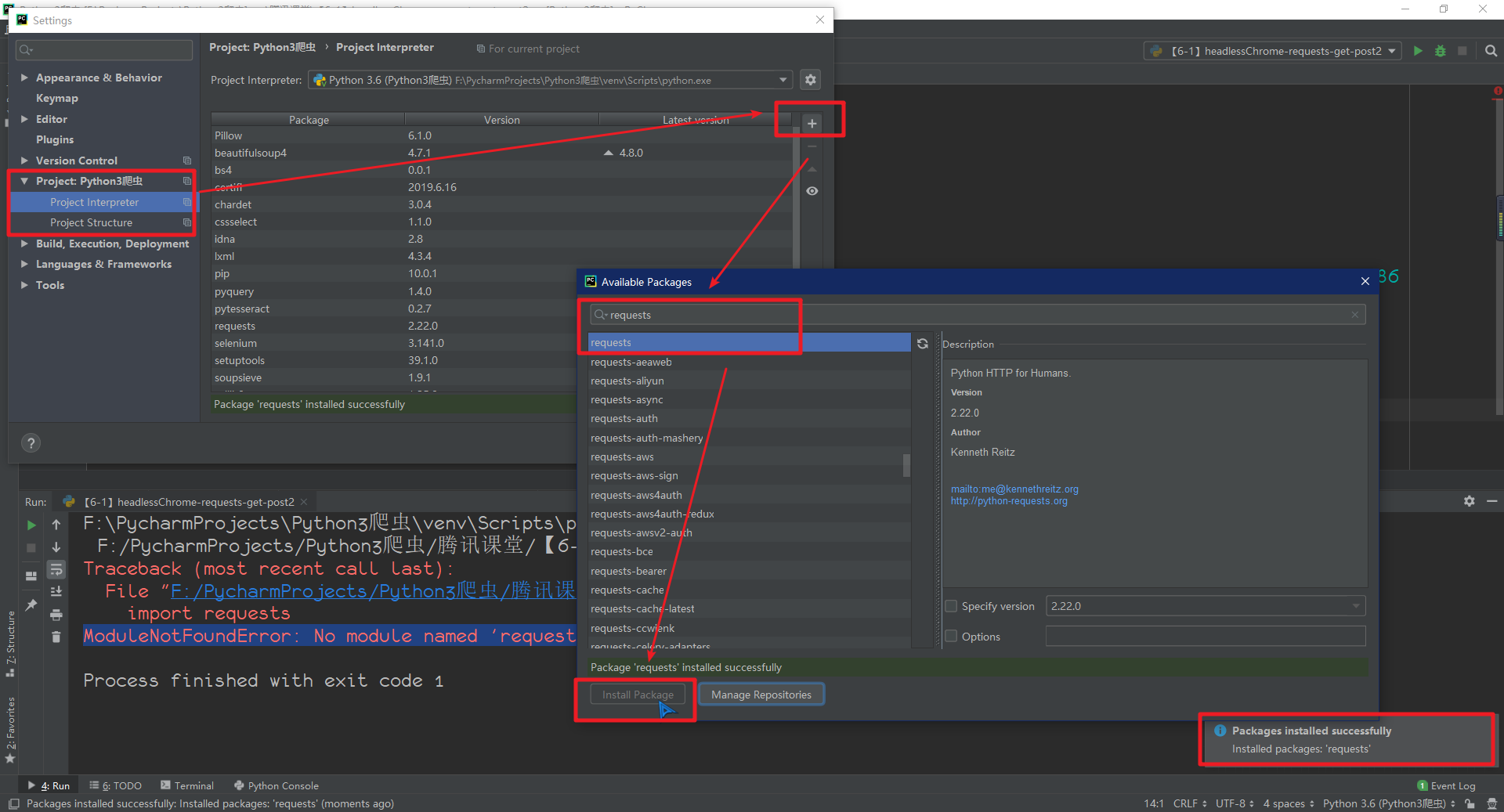Expand Build, Execution, Deployment
The image size is (1504, 812).
(x=24, y=244)
